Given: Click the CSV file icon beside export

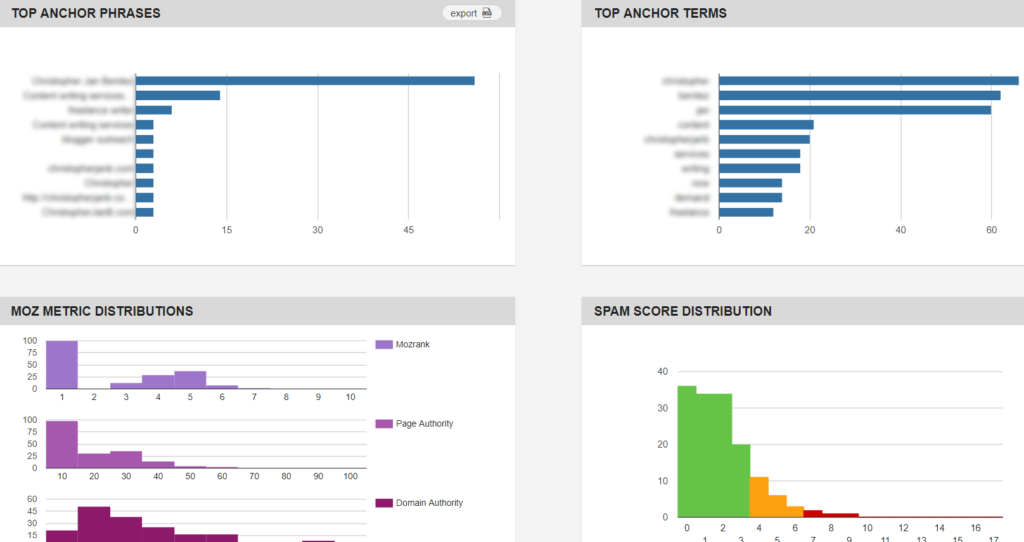Looking at the screenshot, I should click(x=487, y=13).
